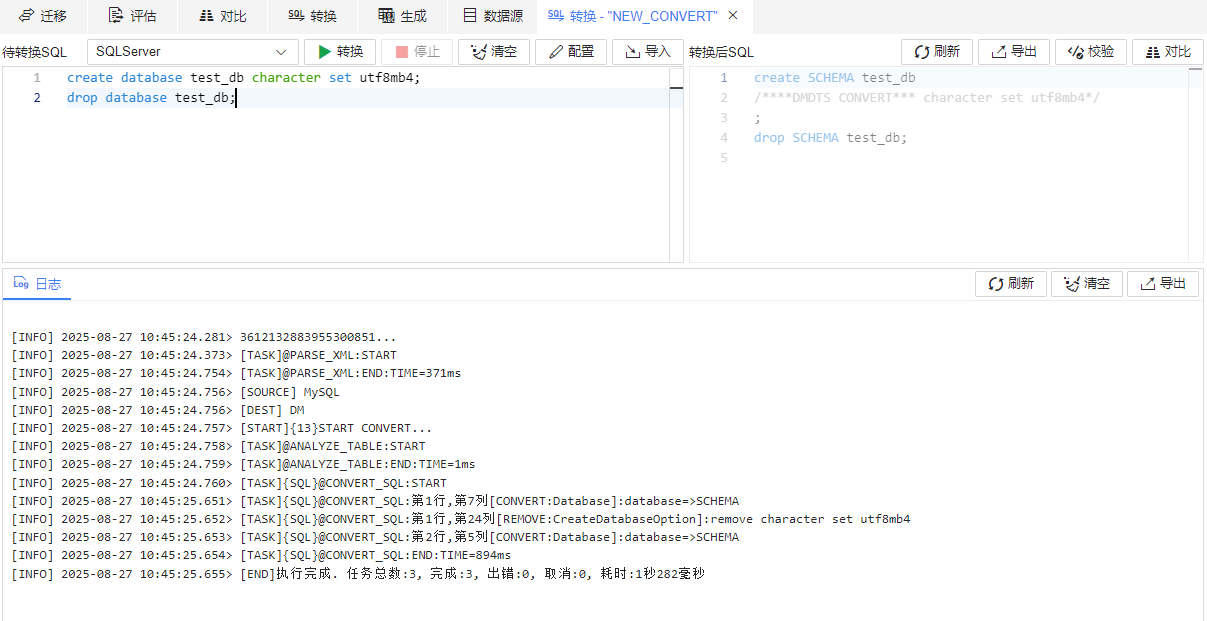
Task: Select the 日志 (Log) tab
Action: coord(37,284)
